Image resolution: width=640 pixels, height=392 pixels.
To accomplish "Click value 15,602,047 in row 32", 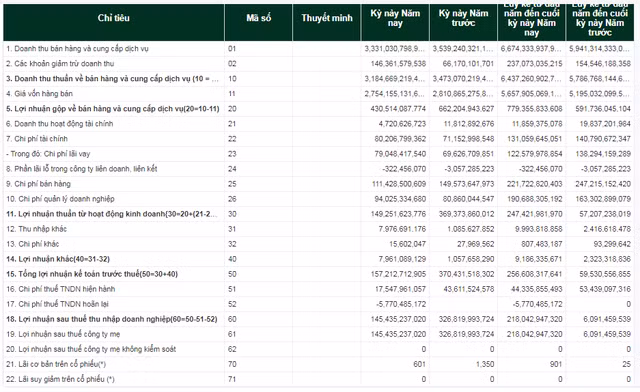I will 407,244.
